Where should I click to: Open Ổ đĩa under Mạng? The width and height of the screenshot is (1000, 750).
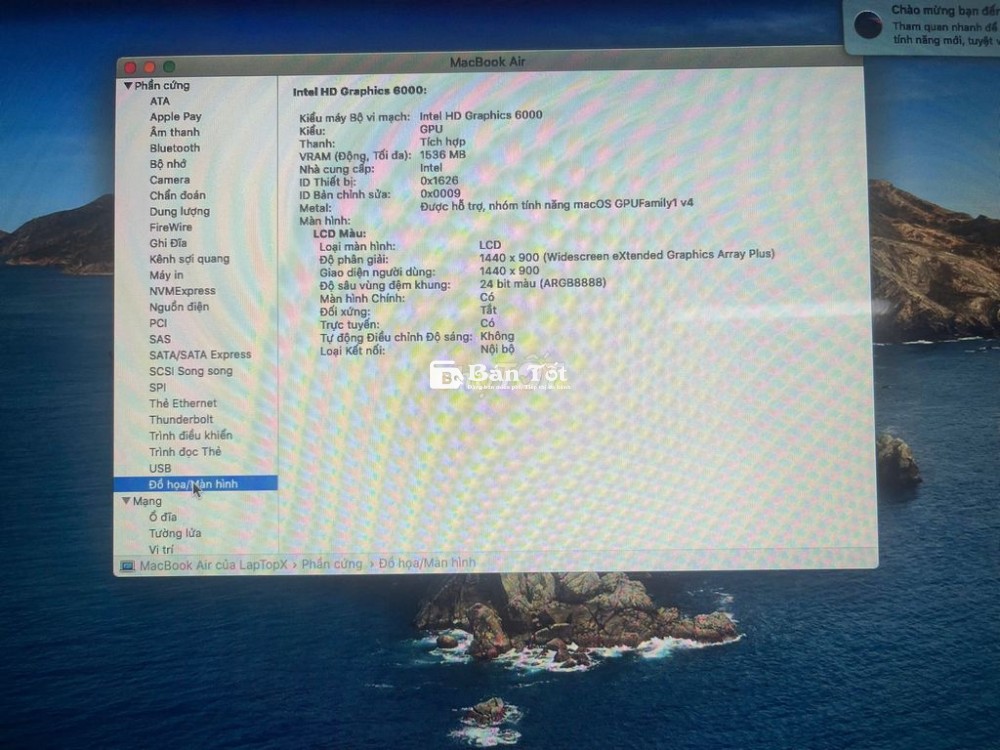coord(163,517)
